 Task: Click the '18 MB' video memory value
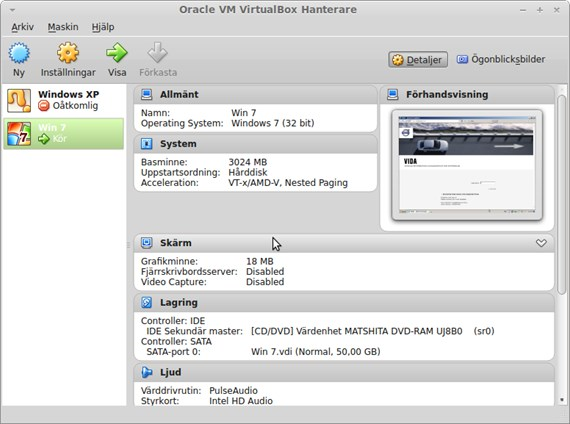coord(260,261)
